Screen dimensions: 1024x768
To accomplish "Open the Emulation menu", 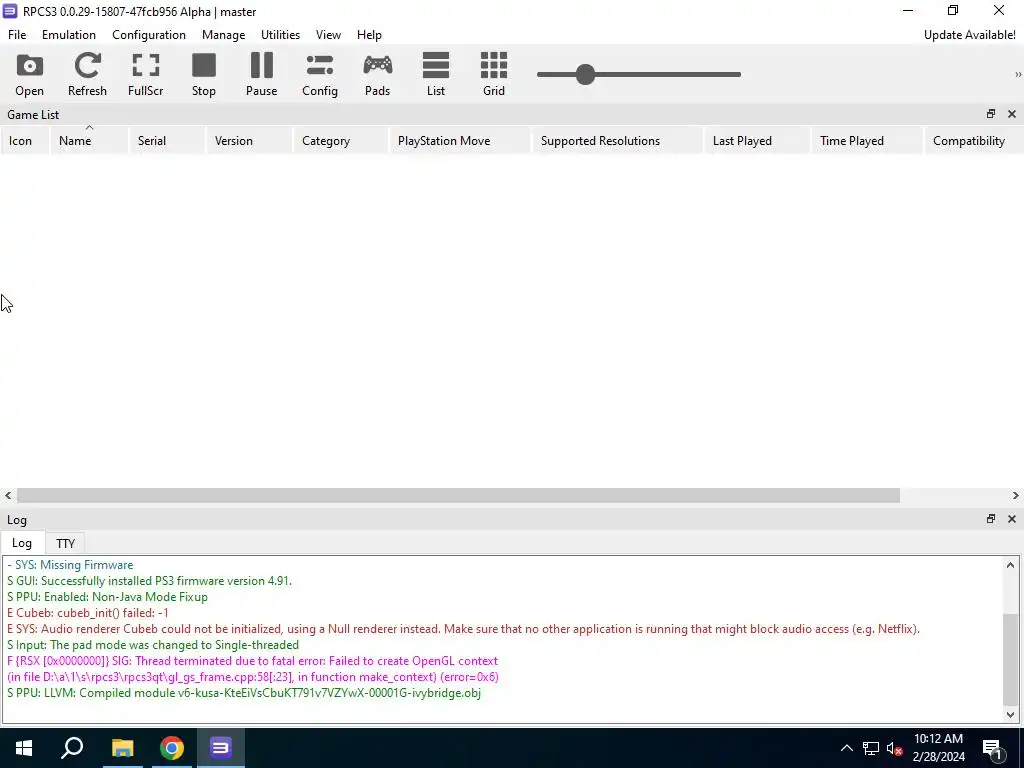I will 69,35.
